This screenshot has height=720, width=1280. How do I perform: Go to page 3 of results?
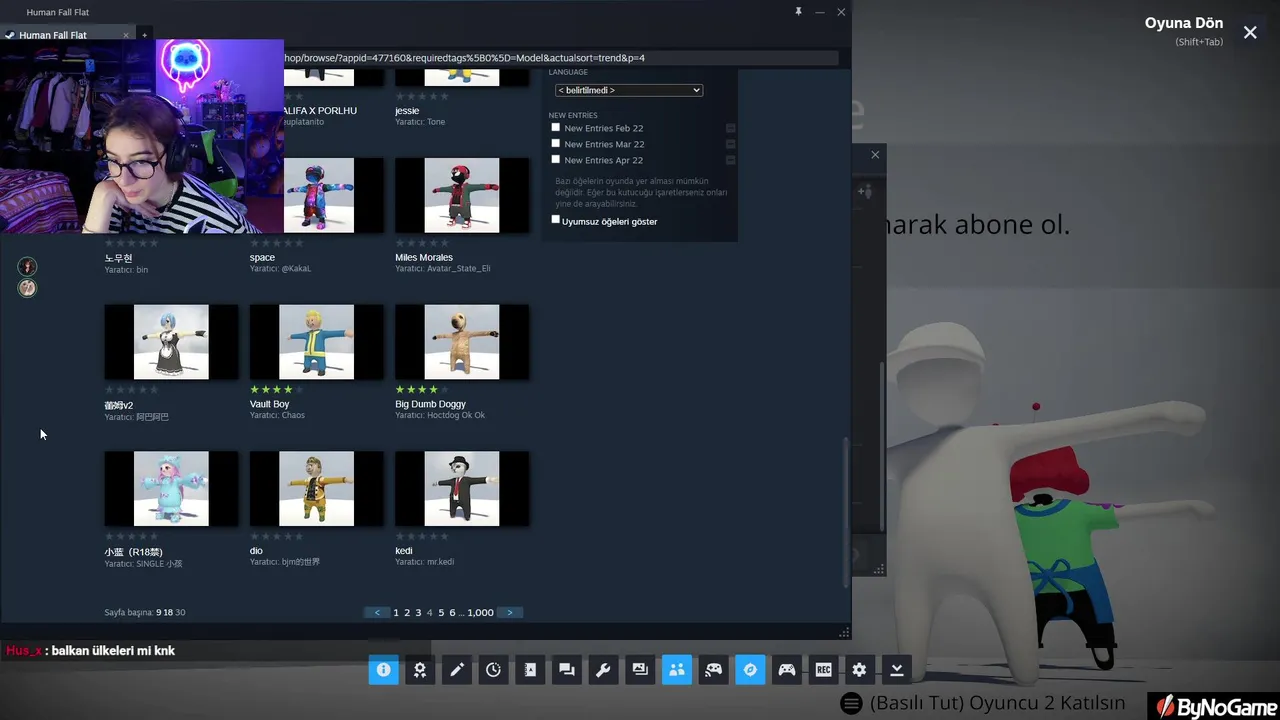tap(418, 612)
